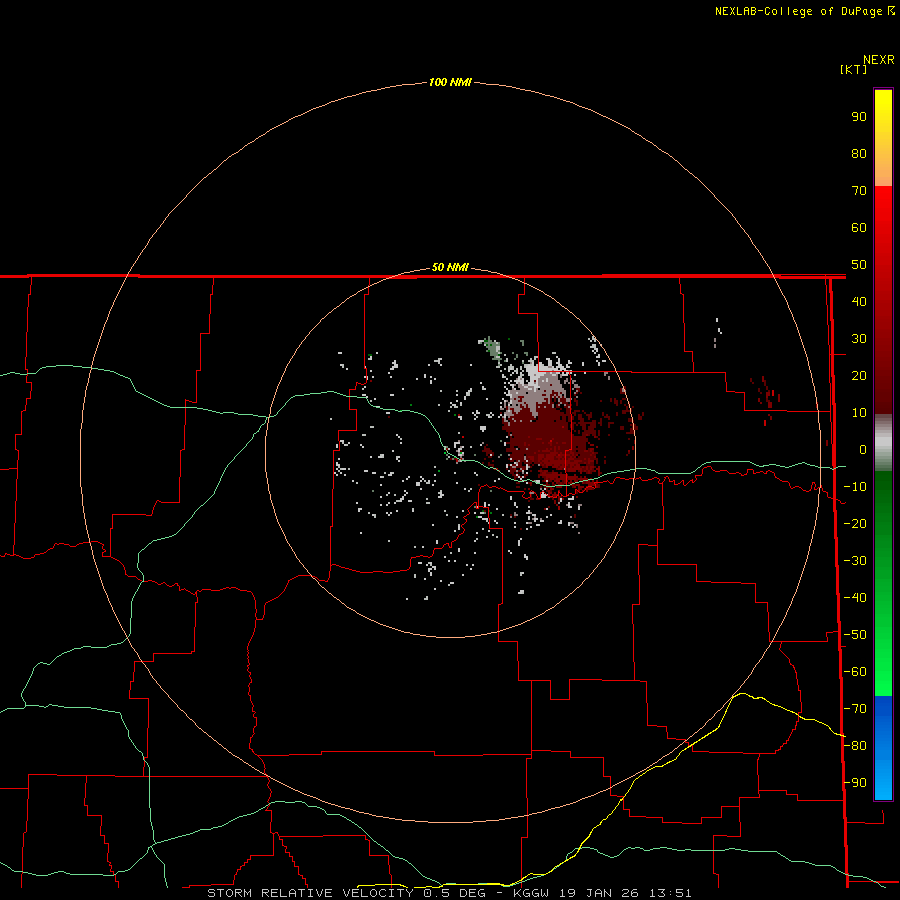The height and width of the screenshot is (900, 900).
Task: Click the 0 value on velocity scale
Action: [x=862, y=449]
